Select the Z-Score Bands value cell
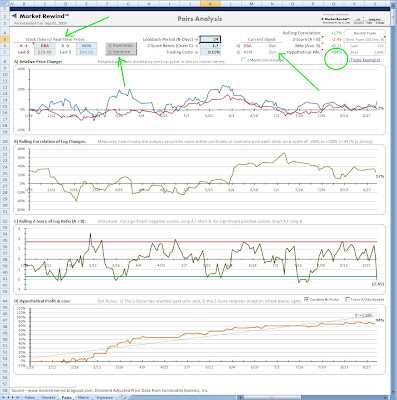Viewport: 397px width, 400px height. coord(210,45)
